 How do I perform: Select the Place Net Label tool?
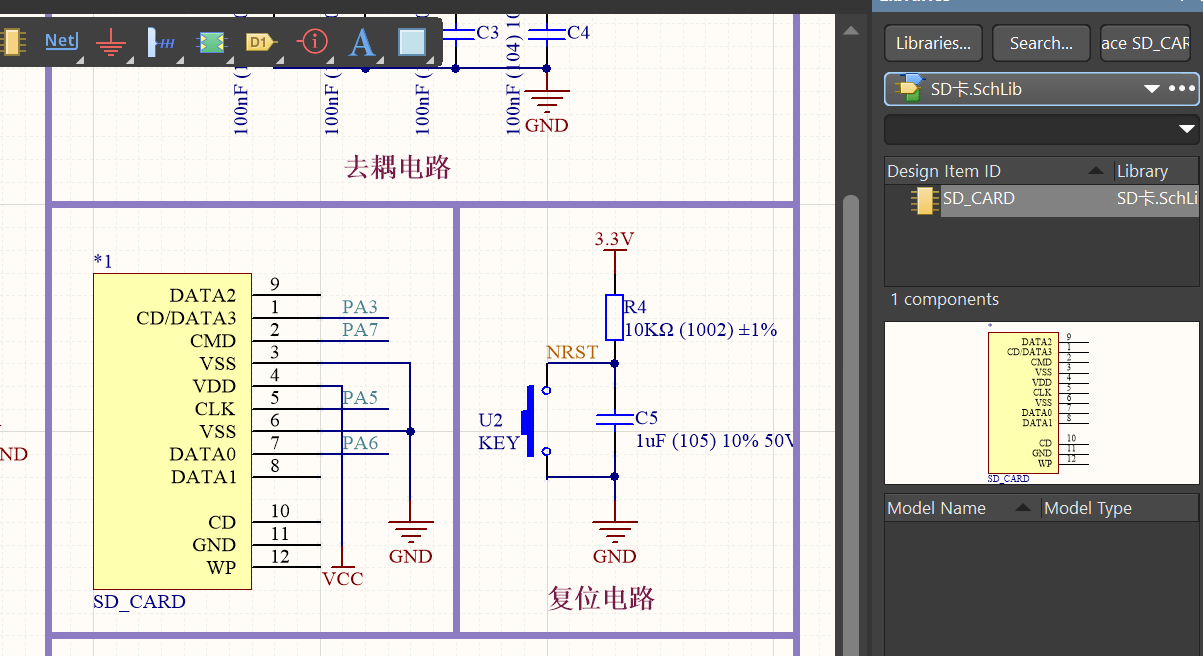point(60,42)
